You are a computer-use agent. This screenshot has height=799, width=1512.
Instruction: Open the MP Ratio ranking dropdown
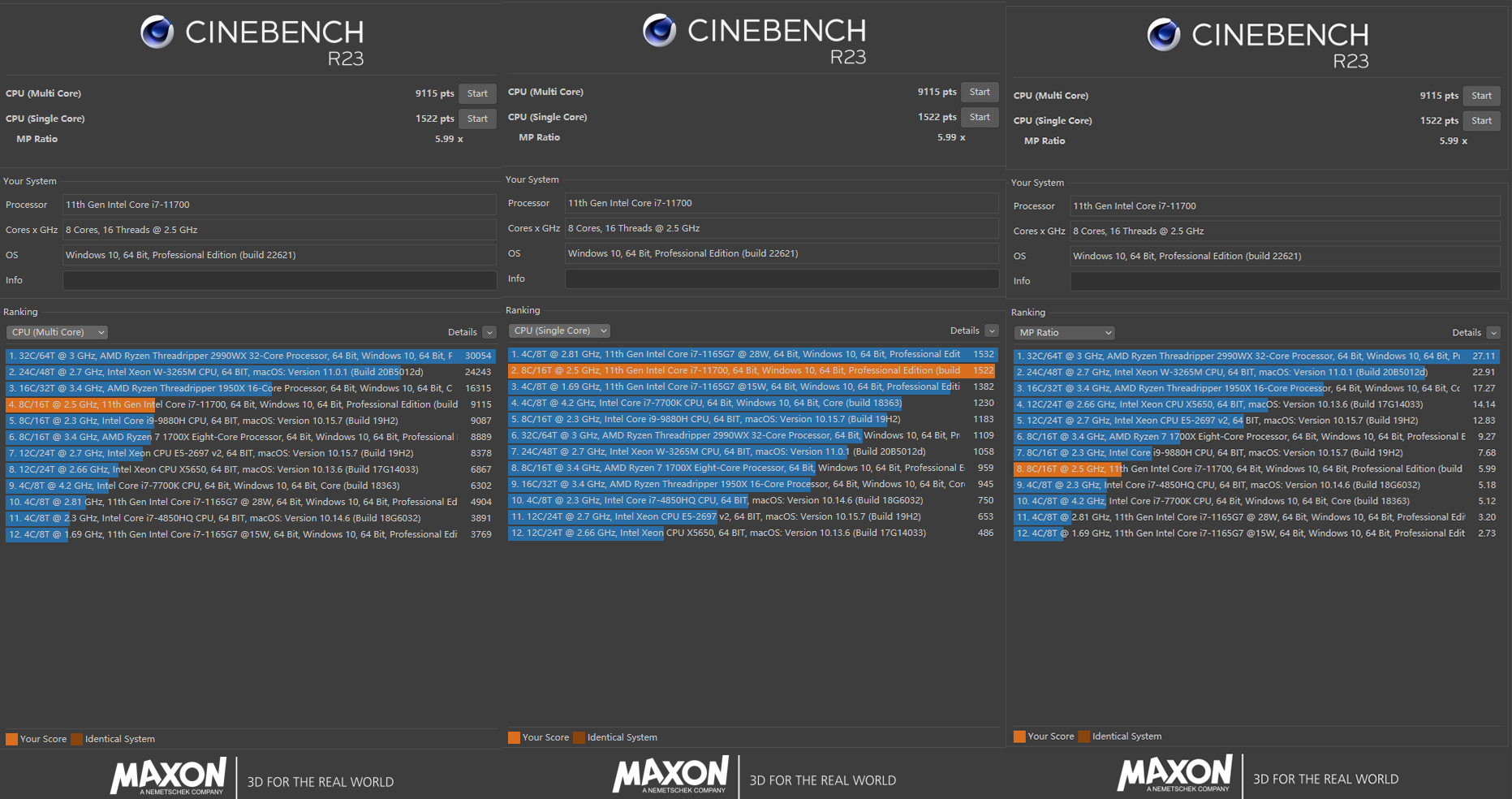coord(1064,333)
